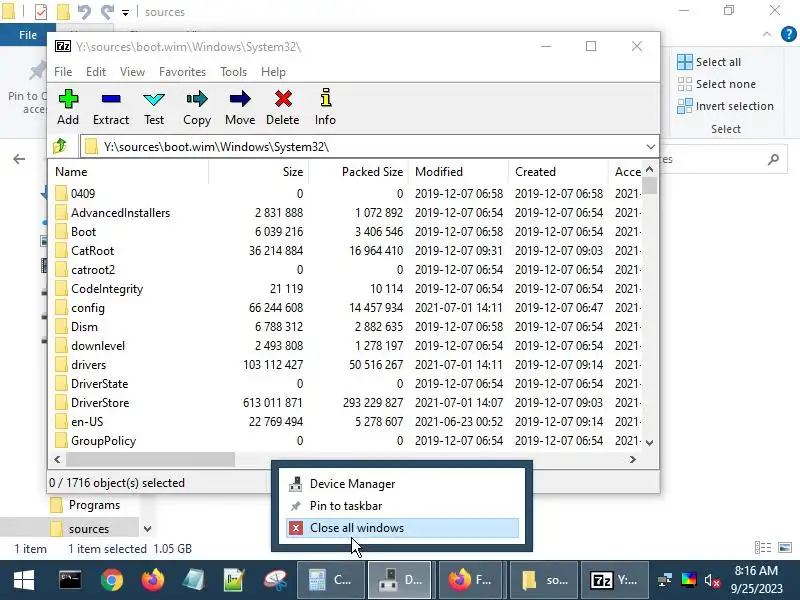
Task: Open the Edit menu
Action: tap(96, 71)
